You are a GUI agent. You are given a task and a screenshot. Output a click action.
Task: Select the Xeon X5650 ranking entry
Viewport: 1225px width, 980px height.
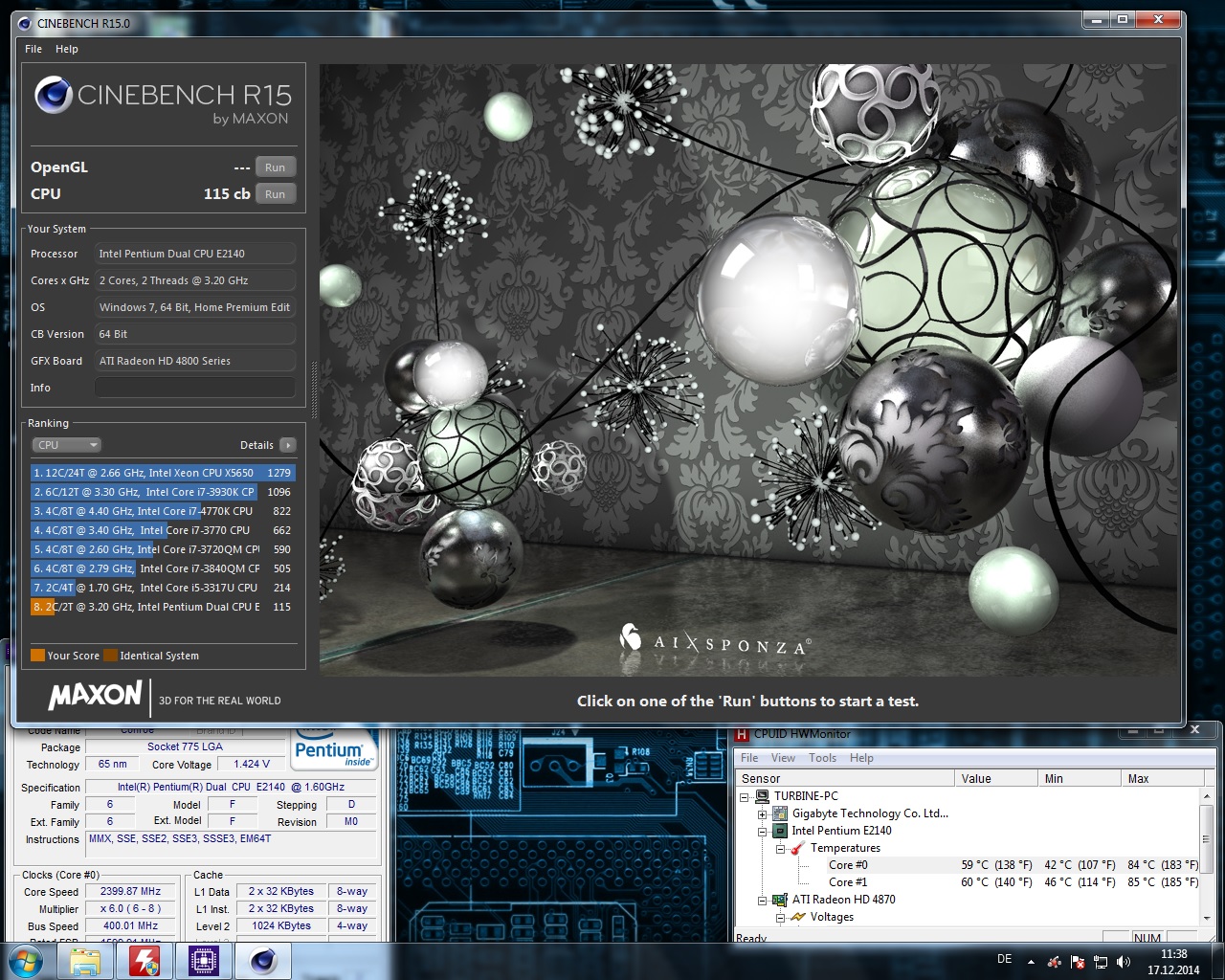click(x=163, y=473)
